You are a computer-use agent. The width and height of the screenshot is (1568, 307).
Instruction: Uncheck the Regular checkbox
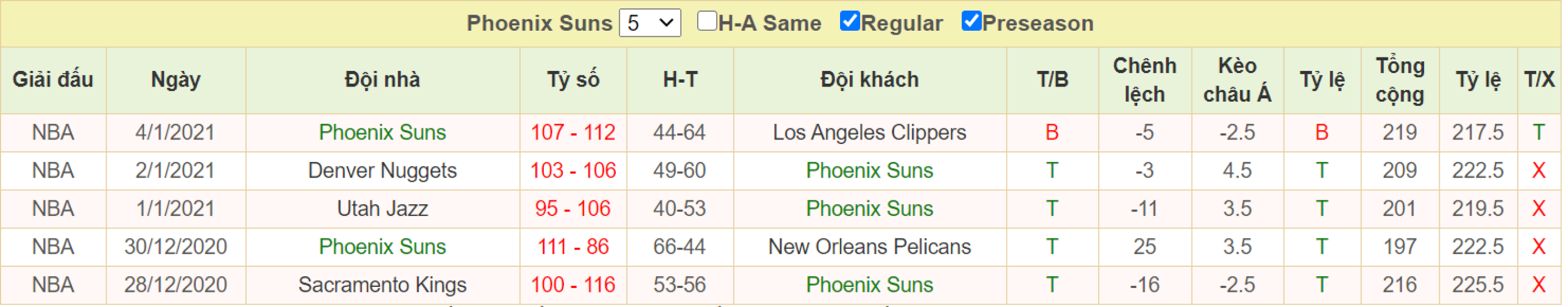point(850,21)
